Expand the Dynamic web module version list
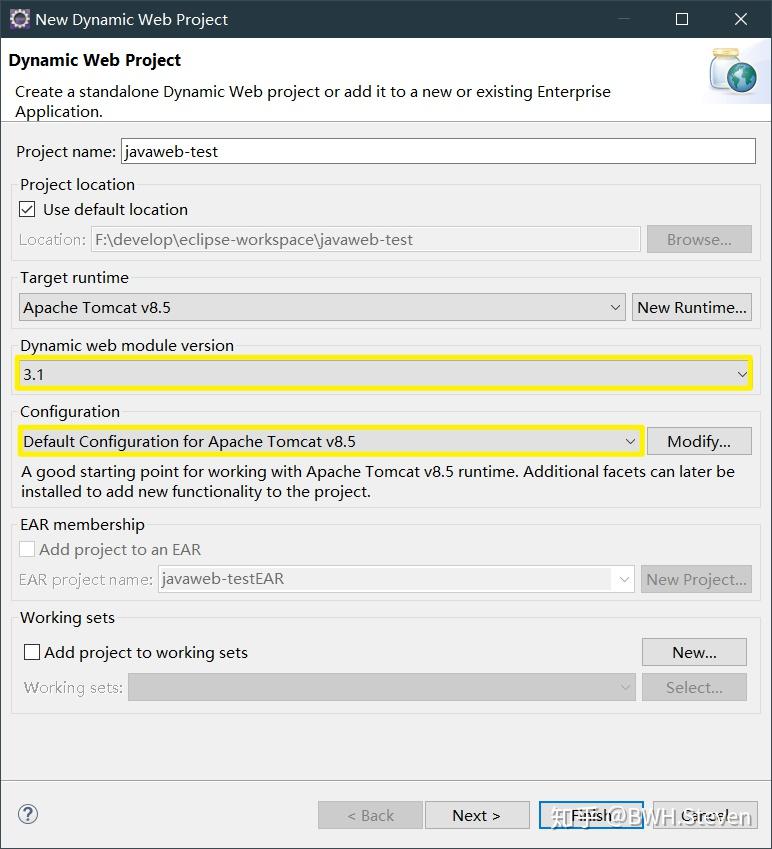The width and height of the screenshot is (772, 849). point(743,372)
